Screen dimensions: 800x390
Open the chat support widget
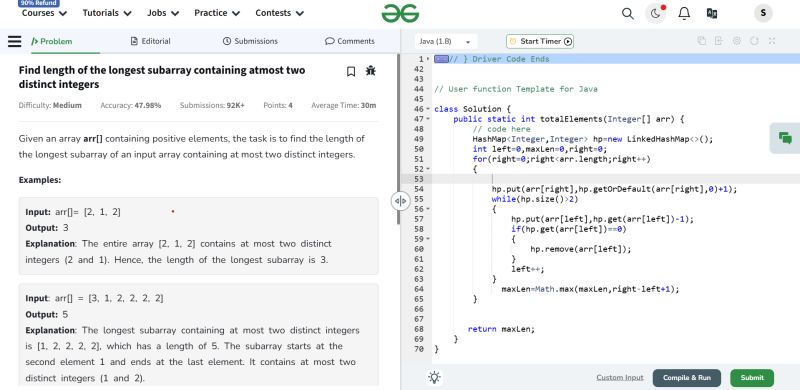point(785,138)
